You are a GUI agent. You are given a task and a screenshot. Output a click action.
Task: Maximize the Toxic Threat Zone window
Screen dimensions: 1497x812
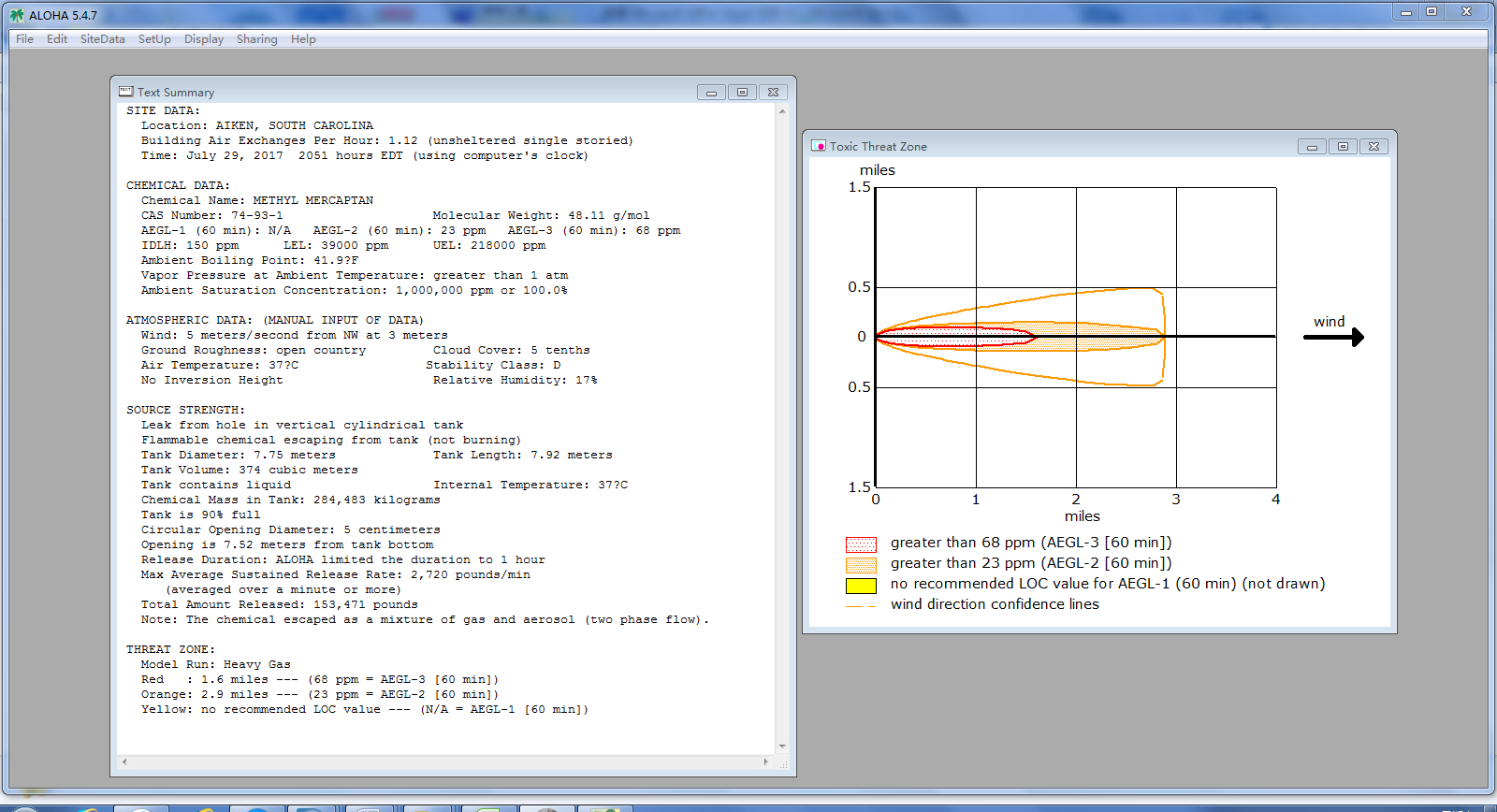pyautogui.click(x=1343, y=147)
